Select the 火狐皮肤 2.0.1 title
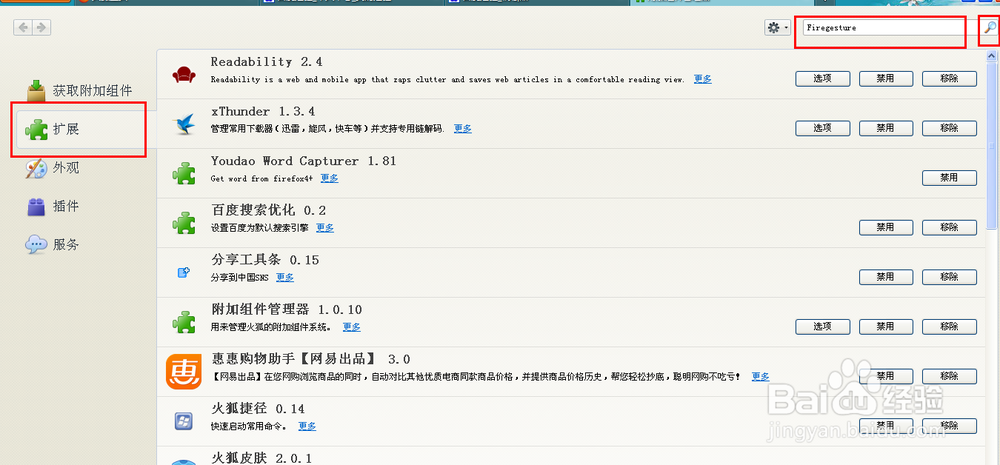This screenshot has width=1000, height=465. [x=261, y=458]
